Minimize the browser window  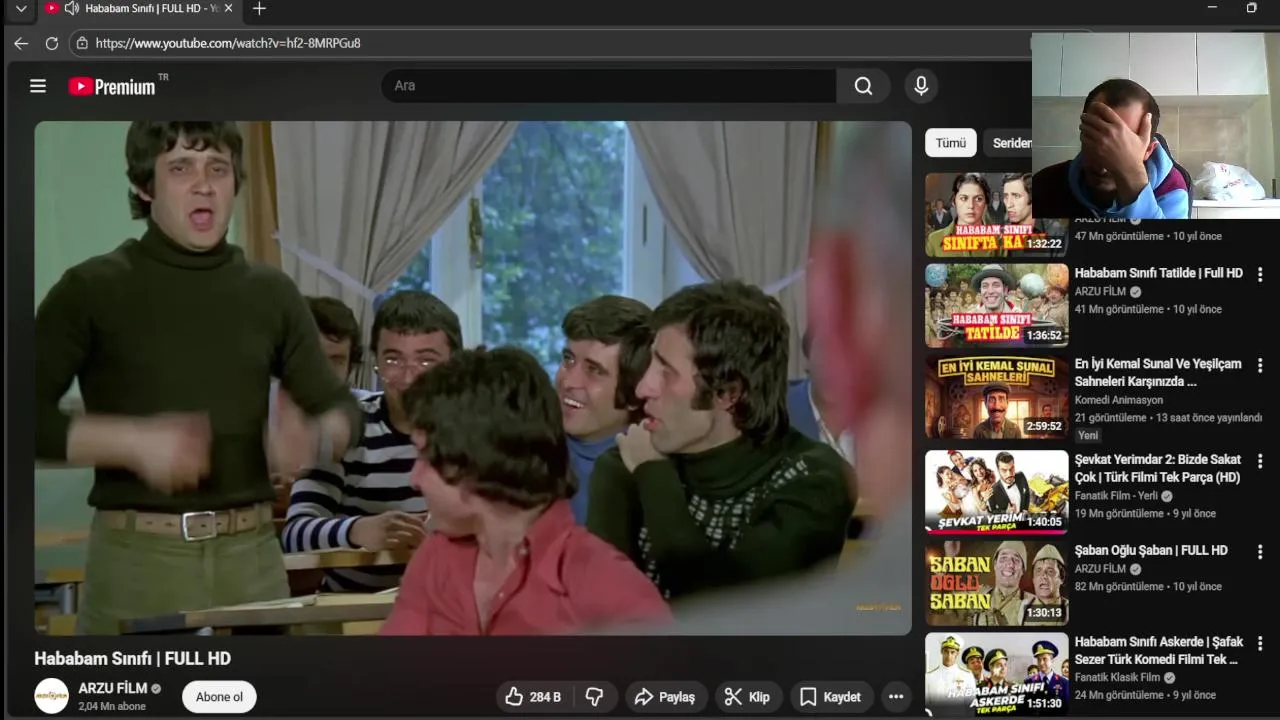pos(1212,8)
